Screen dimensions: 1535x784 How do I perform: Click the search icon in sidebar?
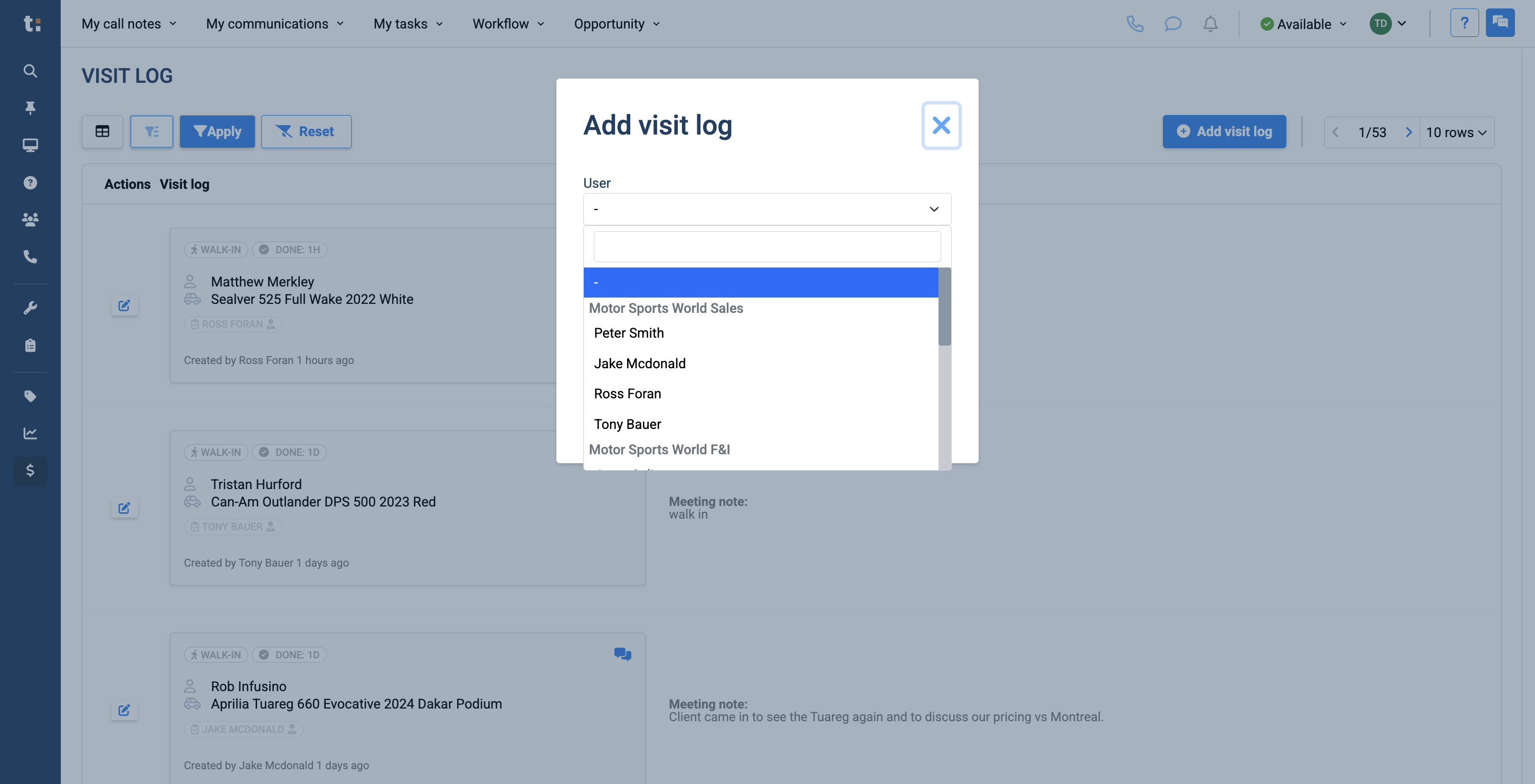coord(31,71)
